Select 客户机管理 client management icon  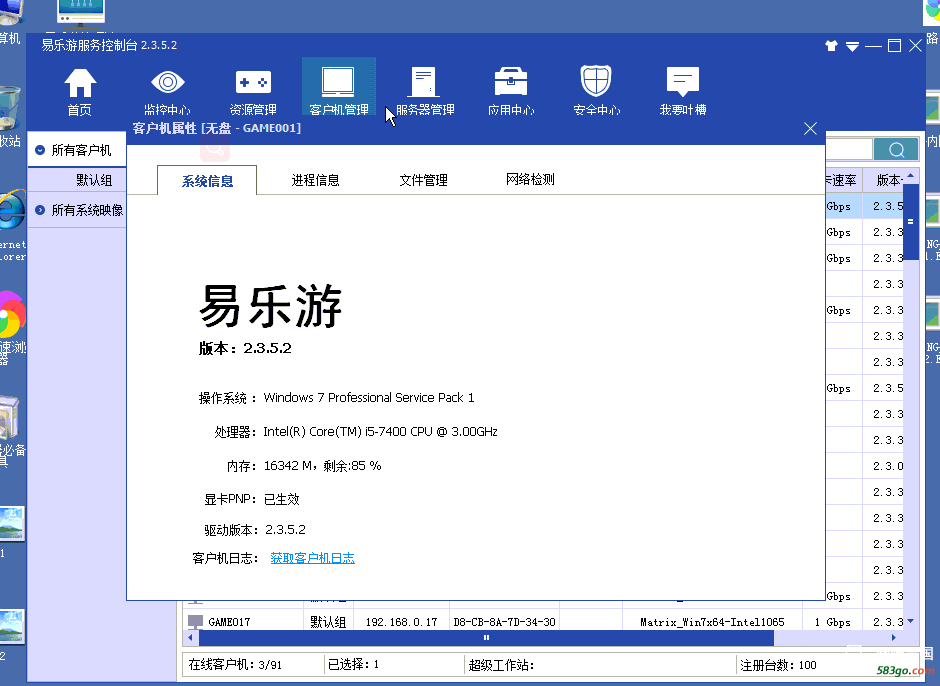(339, 90)
